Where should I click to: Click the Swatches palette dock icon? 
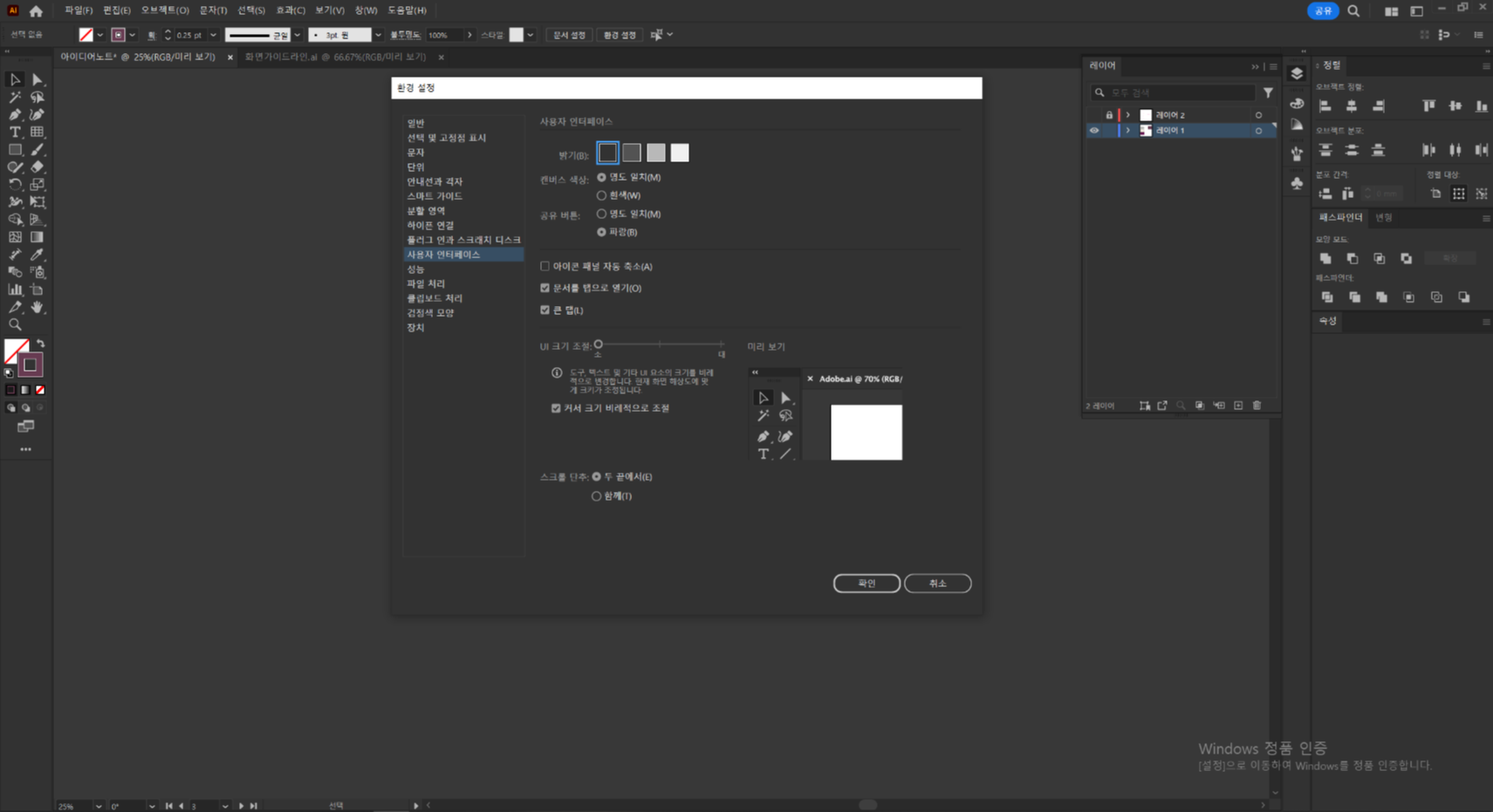(1297, 103)
